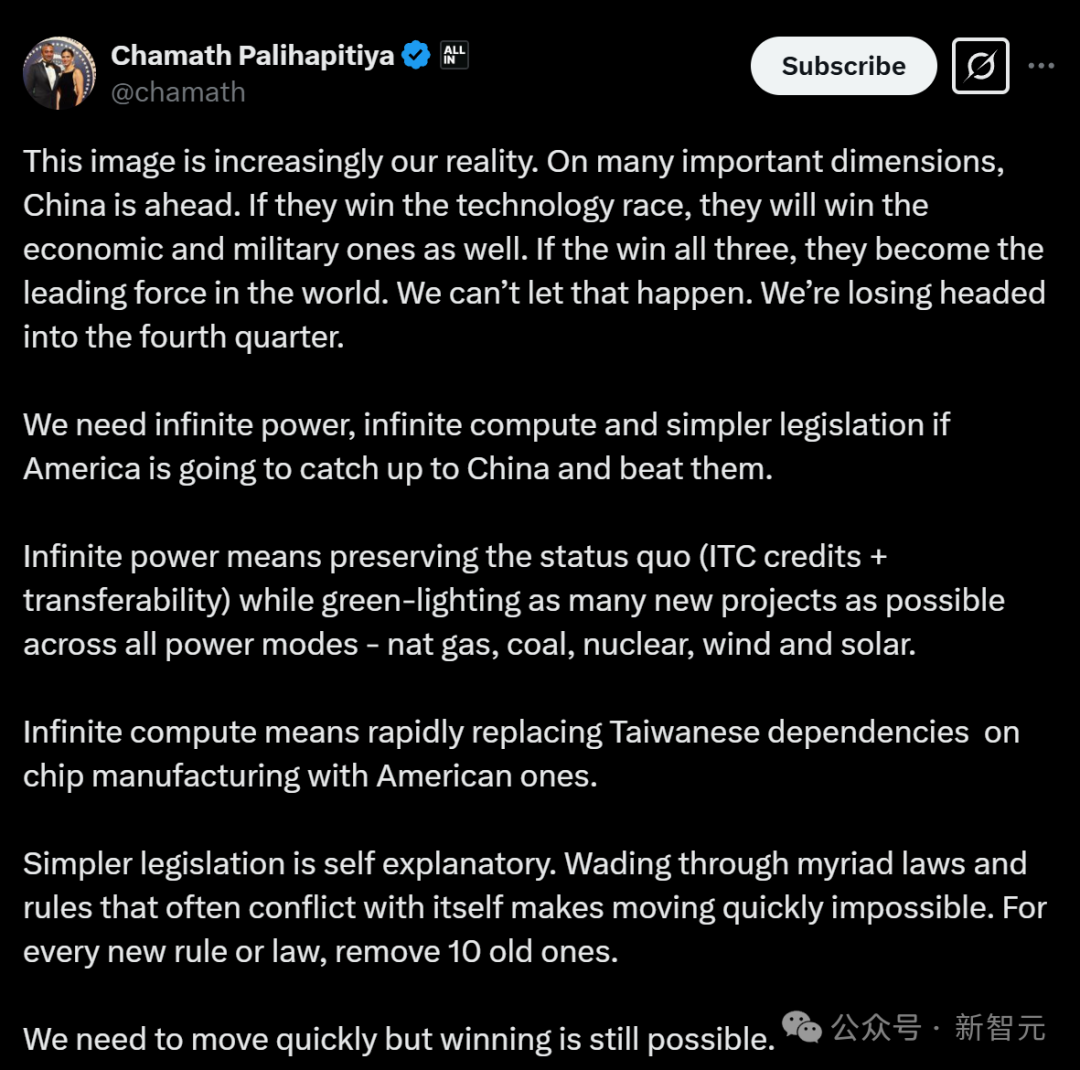Click the handle @chamath below the name
1080x1070 pixels.
point(180,92)
